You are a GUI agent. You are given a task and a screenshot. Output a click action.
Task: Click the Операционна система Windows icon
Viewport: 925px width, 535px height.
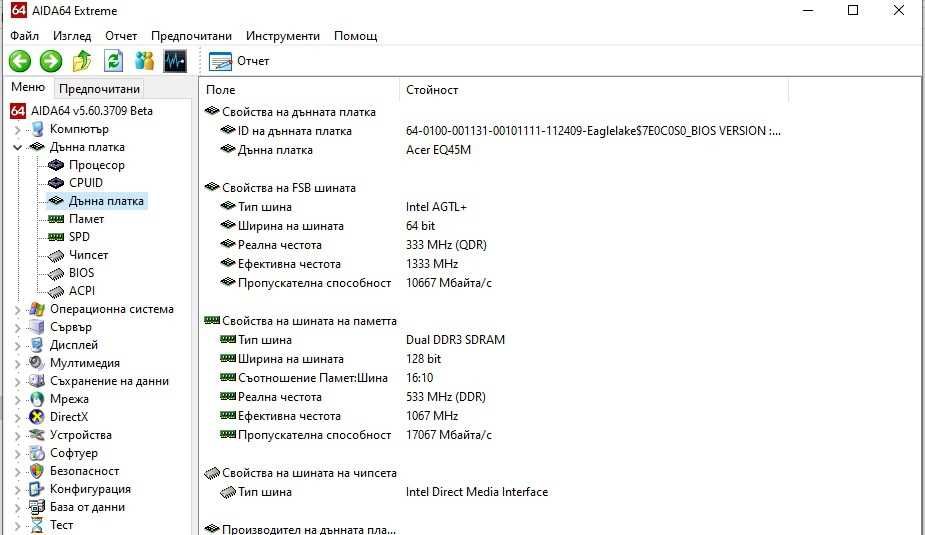pyautogui.click(x=37, y=309)
